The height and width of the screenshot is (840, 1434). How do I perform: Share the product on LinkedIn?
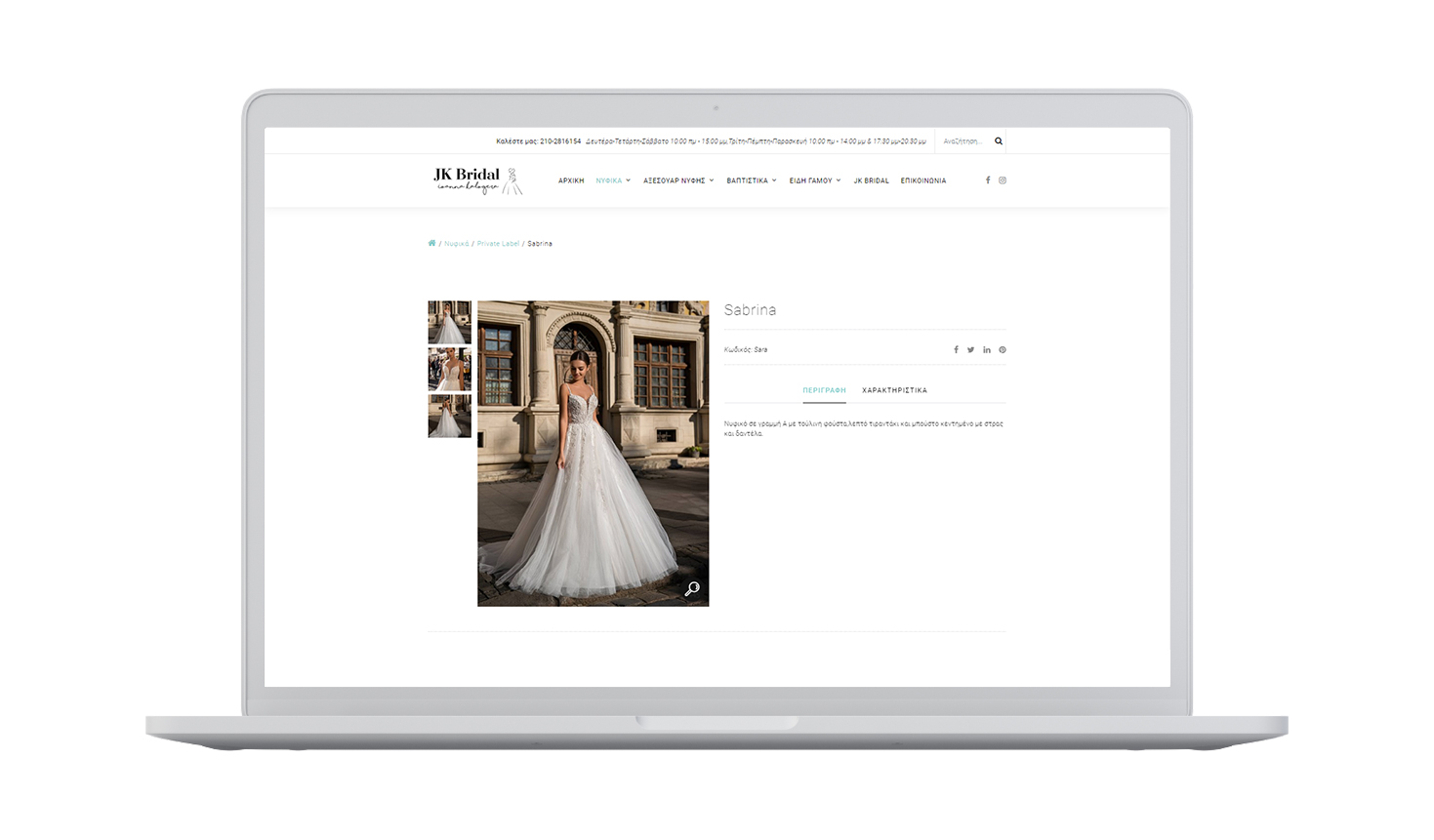[x=987, y=349]
